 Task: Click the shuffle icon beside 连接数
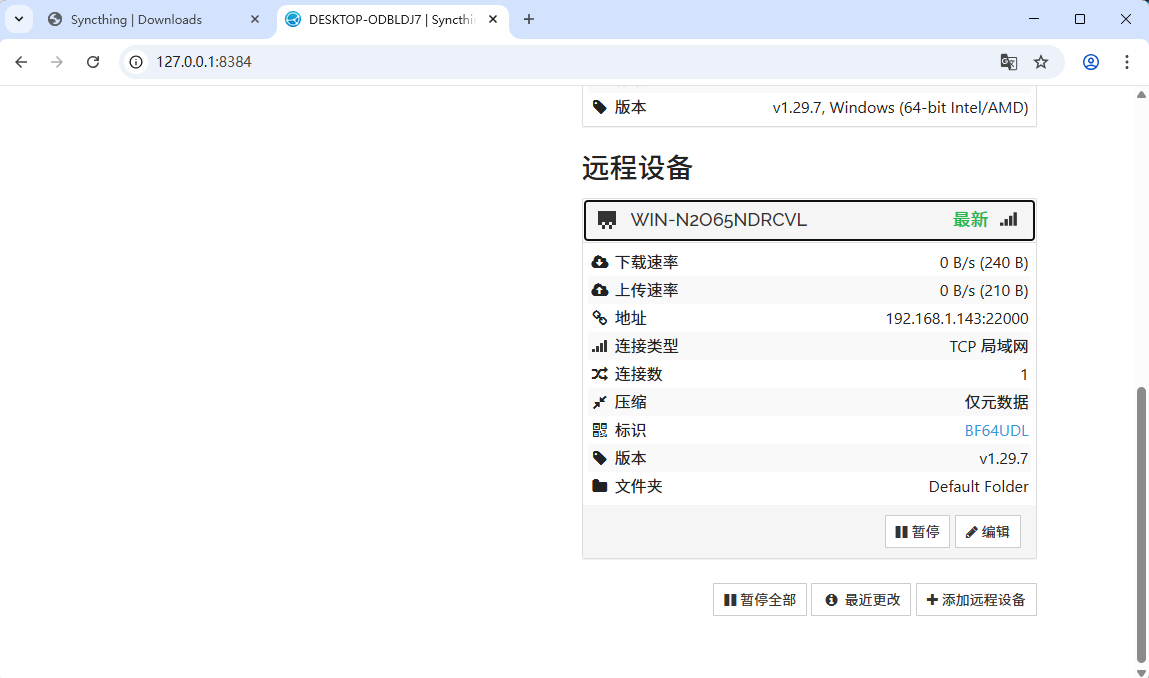599,374
